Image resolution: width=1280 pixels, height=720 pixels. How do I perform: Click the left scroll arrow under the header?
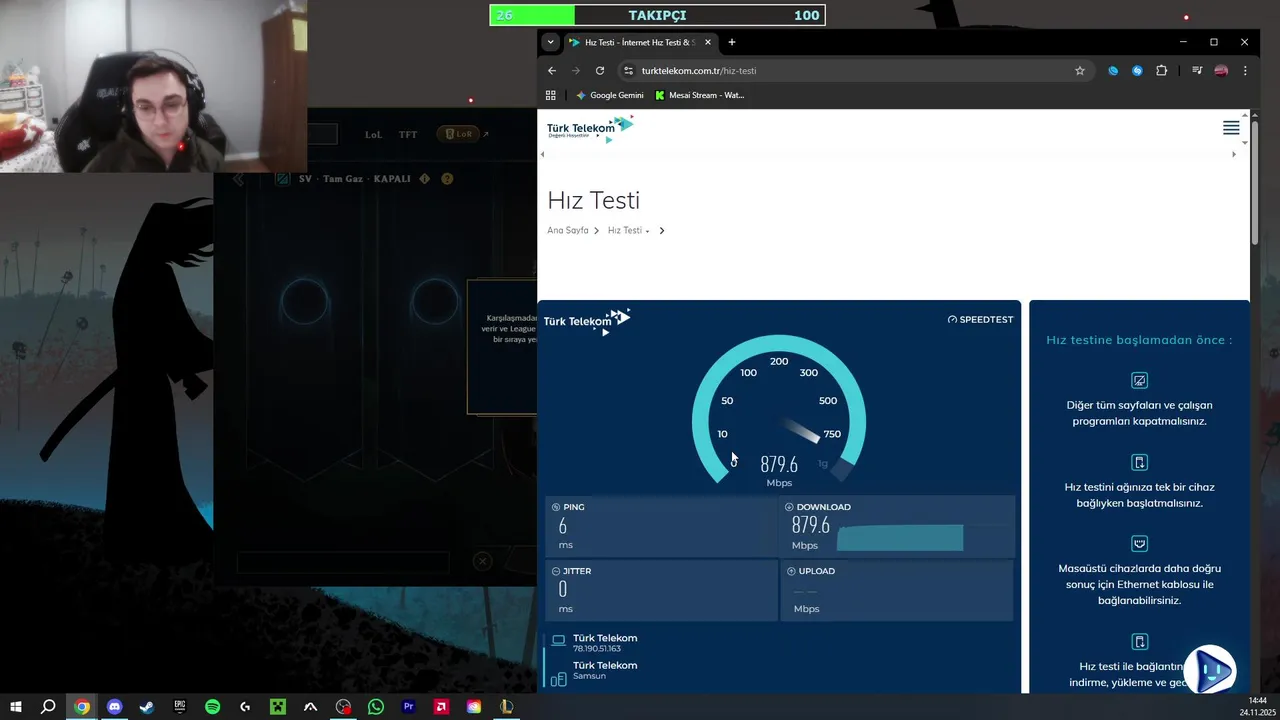tap(542, 154)
